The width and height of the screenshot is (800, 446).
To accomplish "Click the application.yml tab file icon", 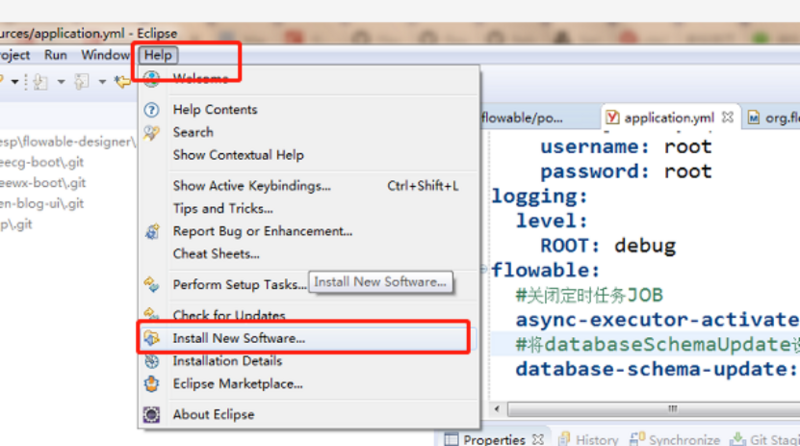I will [x=612, y=118].
